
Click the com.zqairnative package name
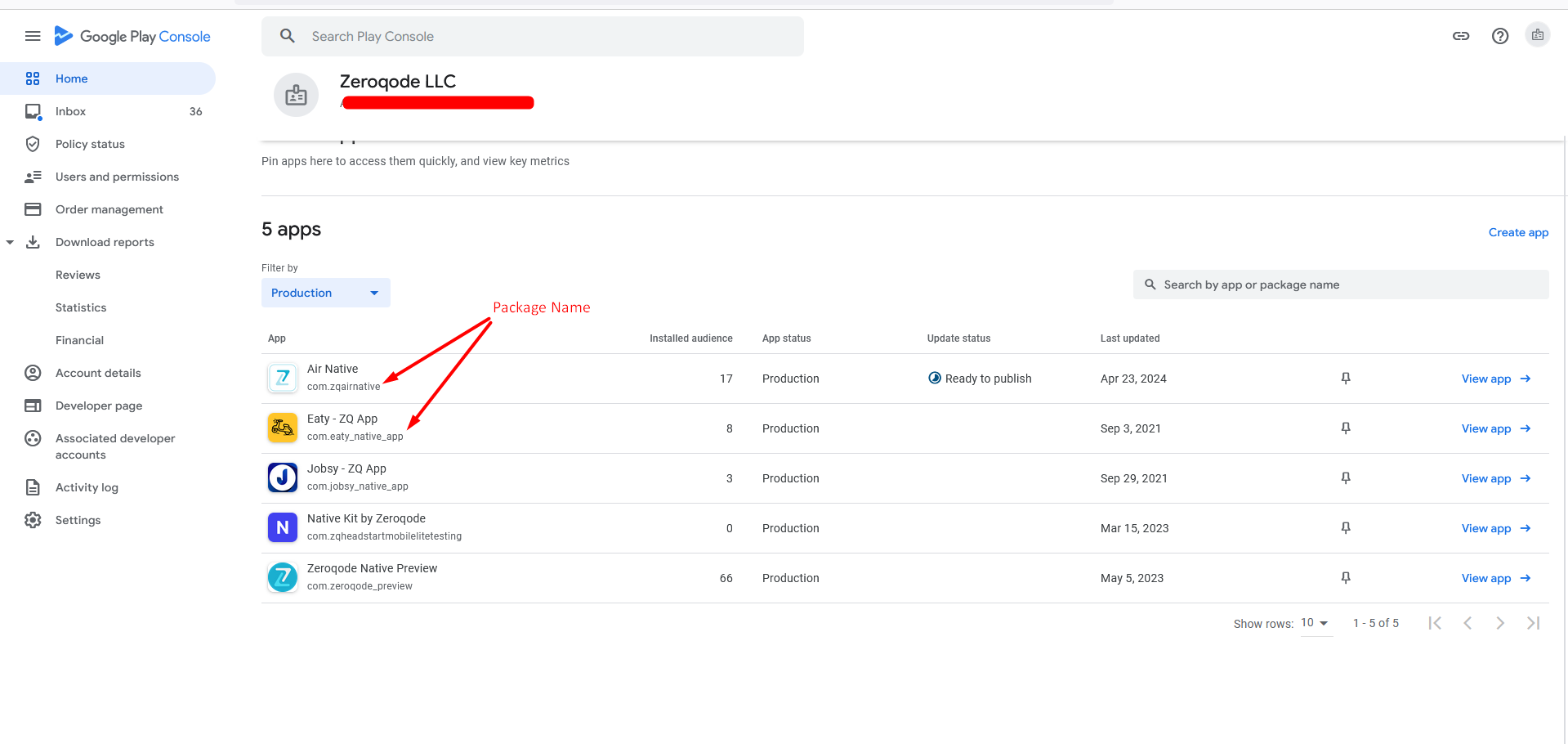point(344,387)
